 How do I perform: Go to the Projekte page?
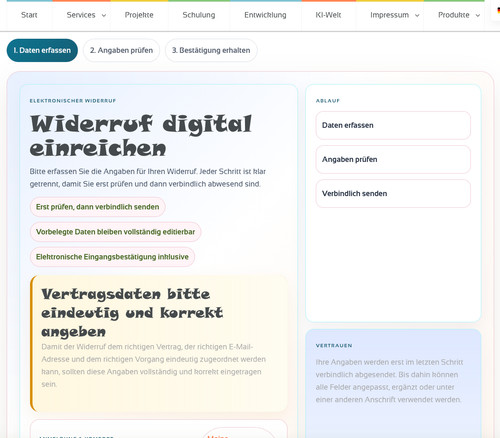tap(139, 15)
